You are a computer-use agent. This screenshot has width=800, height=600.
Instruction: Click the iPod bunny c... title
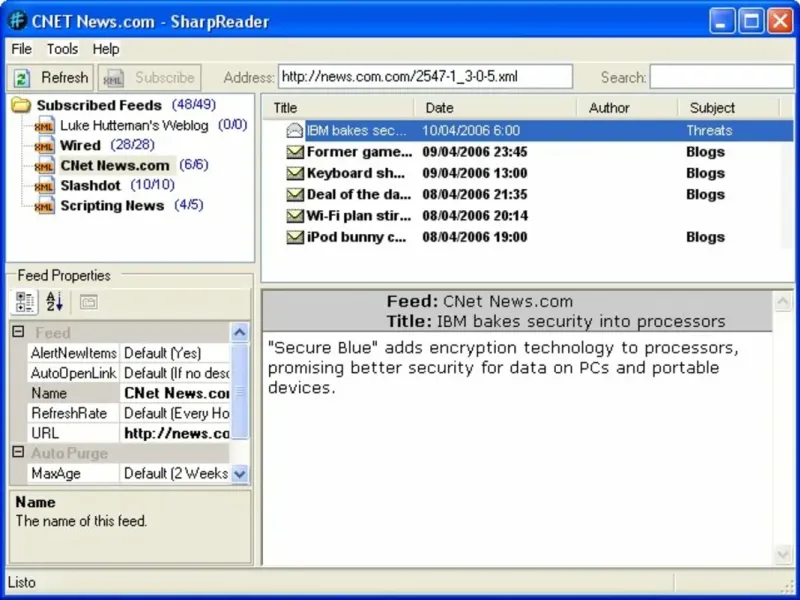tap(357, 237)
